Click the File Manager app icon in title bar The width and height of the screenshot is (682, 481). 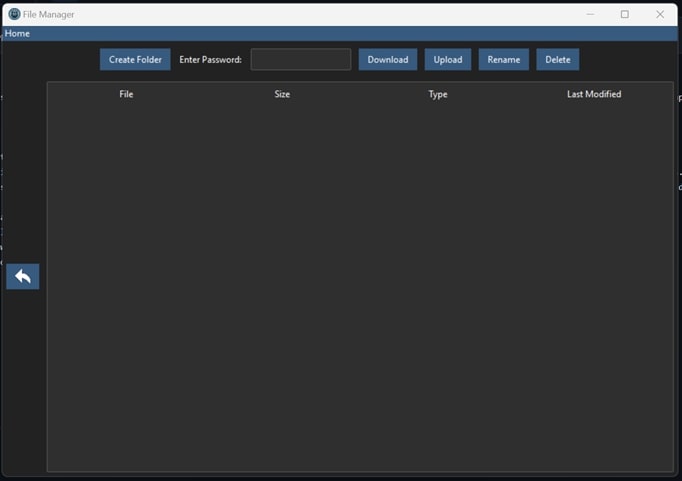coord(14,14)
